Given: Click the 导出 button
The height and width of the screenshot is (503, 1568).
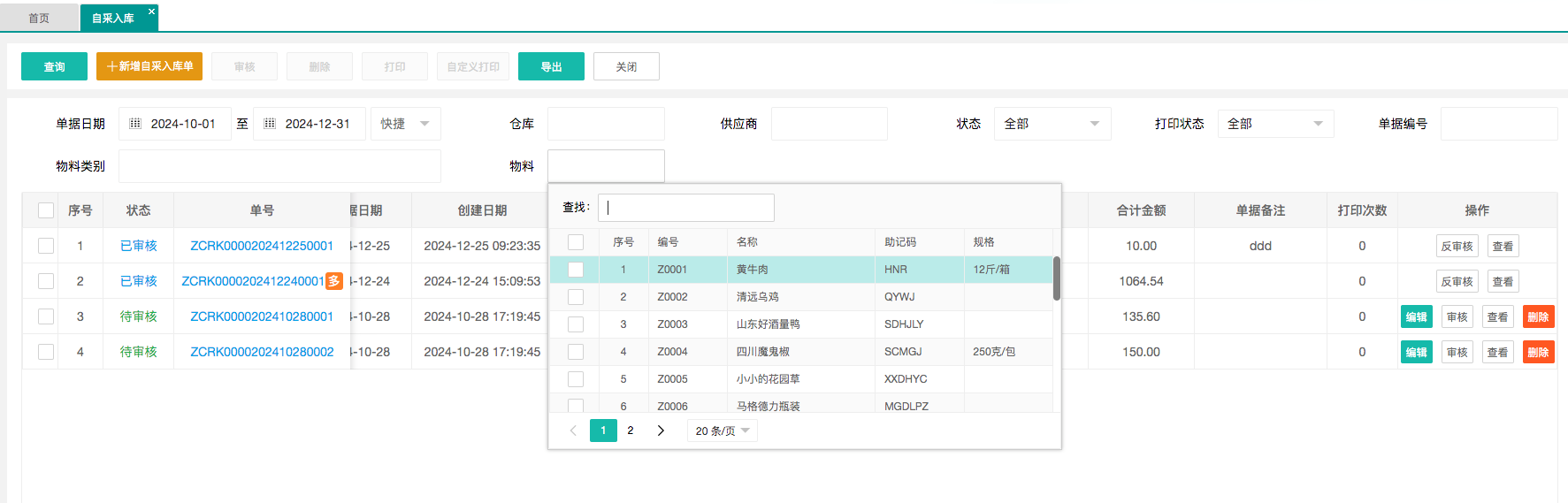Looking at the screenshot, I should pos(551,66).
